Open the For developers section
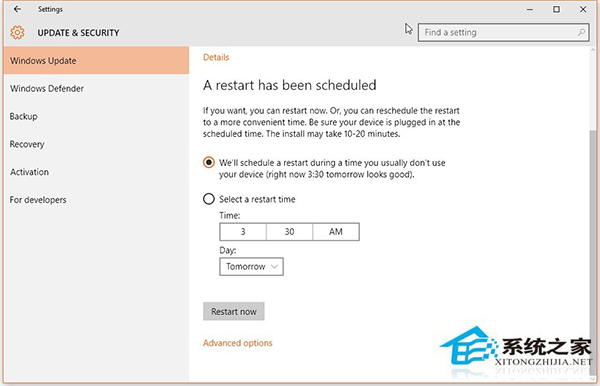600x386 pixels. [96, 200]
